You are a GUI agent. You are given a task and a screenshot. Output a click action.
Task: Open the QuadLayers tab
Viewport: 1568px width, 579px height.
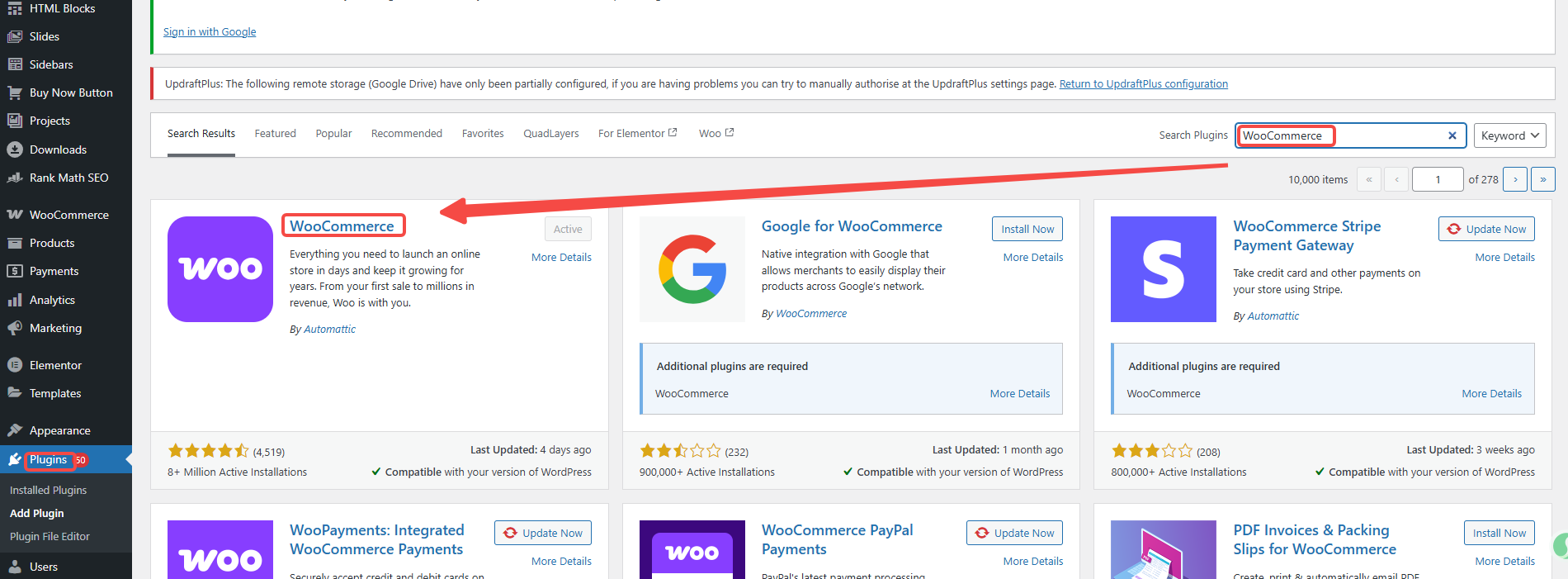click(551, 134)
